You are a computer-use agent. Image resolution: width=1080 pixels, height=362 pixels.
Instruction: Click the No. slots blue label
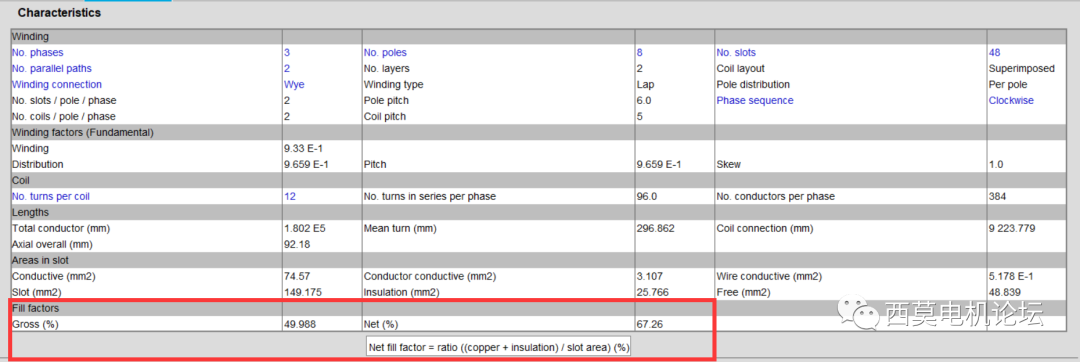(736, 52)
